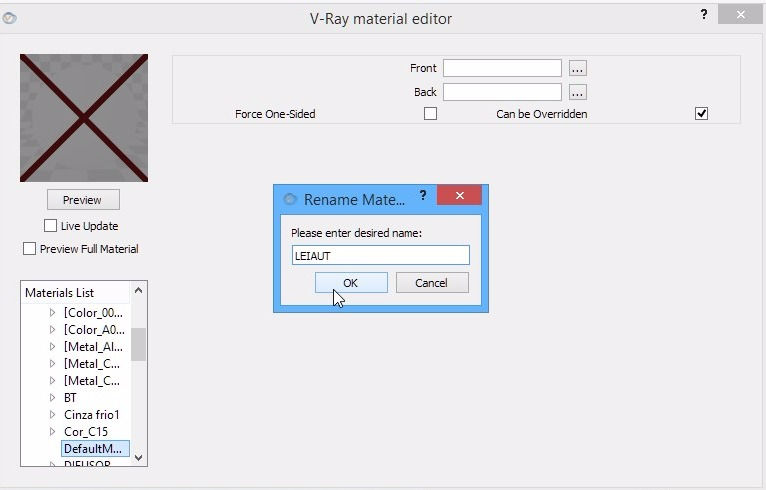Select the Cinza frio1 material row
This screenshot has width=766, height=490.
tap(92, 415)
